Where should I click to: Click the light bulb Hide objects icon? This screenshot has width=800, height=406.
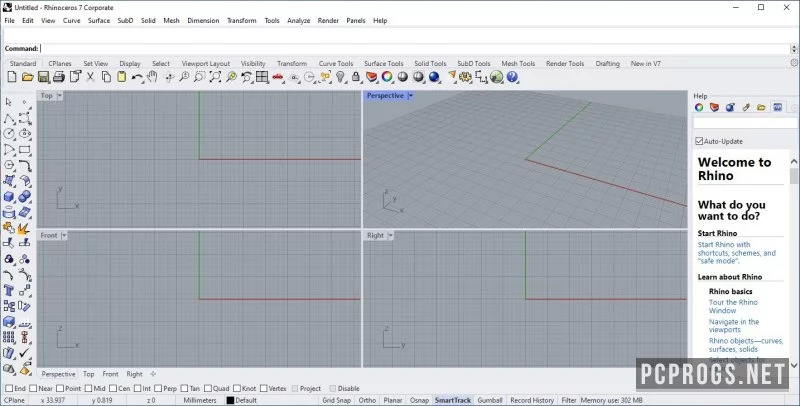340,77
